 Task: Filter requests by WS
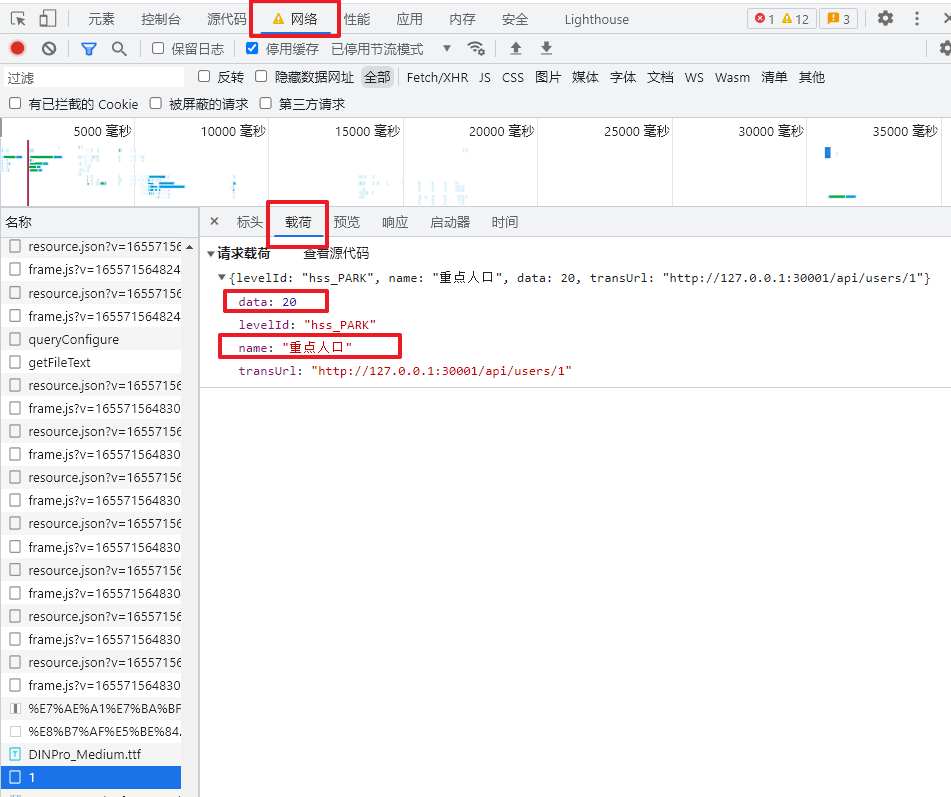694,77
